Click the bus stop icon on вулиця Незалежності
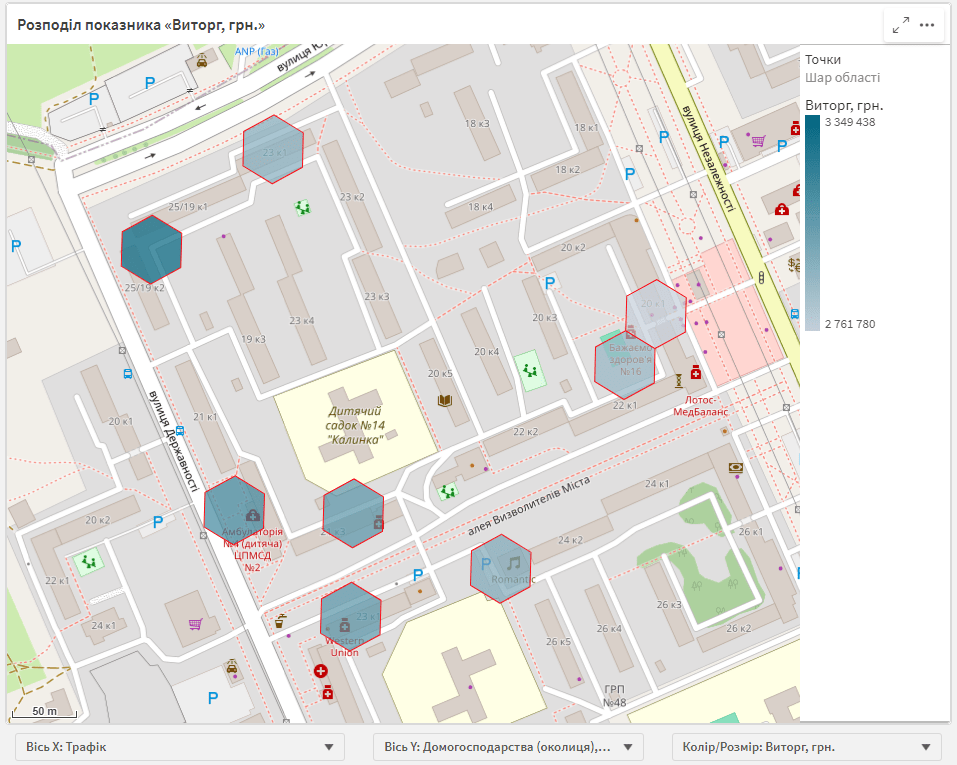The image size is (957, 765). 793,314
